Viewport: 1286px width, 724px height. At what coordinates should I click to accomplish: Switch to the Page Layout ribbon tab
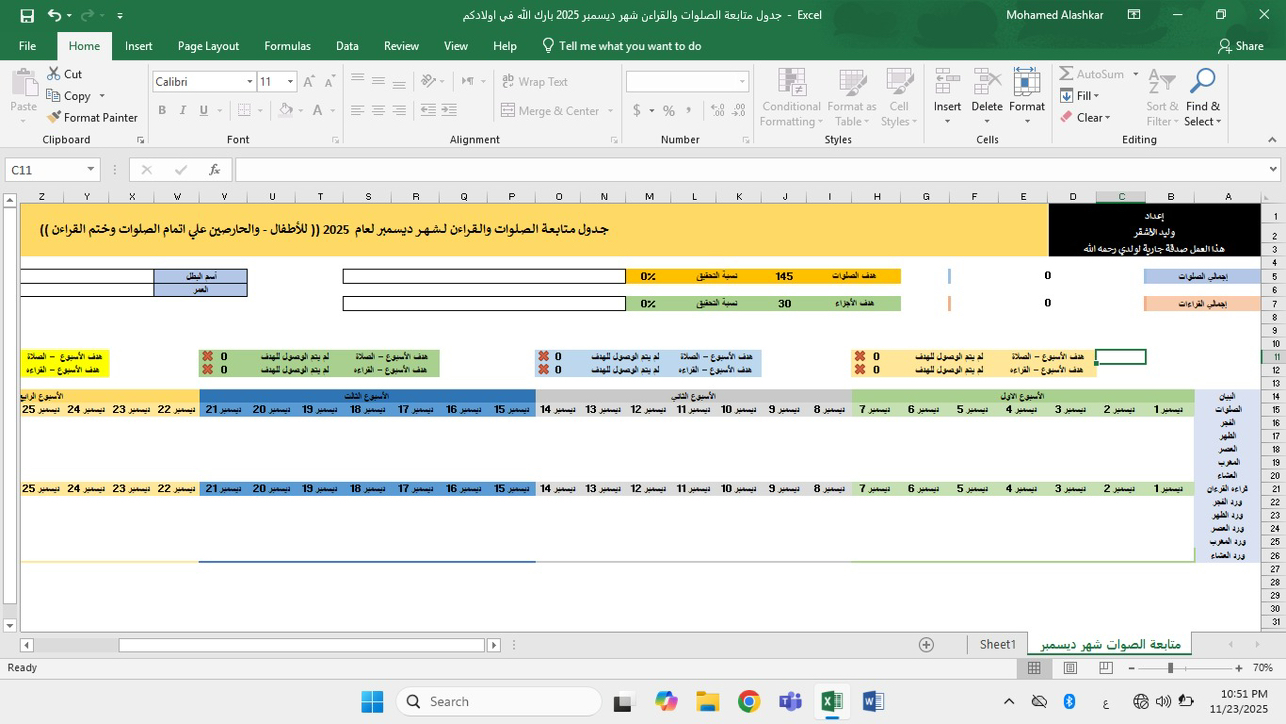[x=208, y=46]
